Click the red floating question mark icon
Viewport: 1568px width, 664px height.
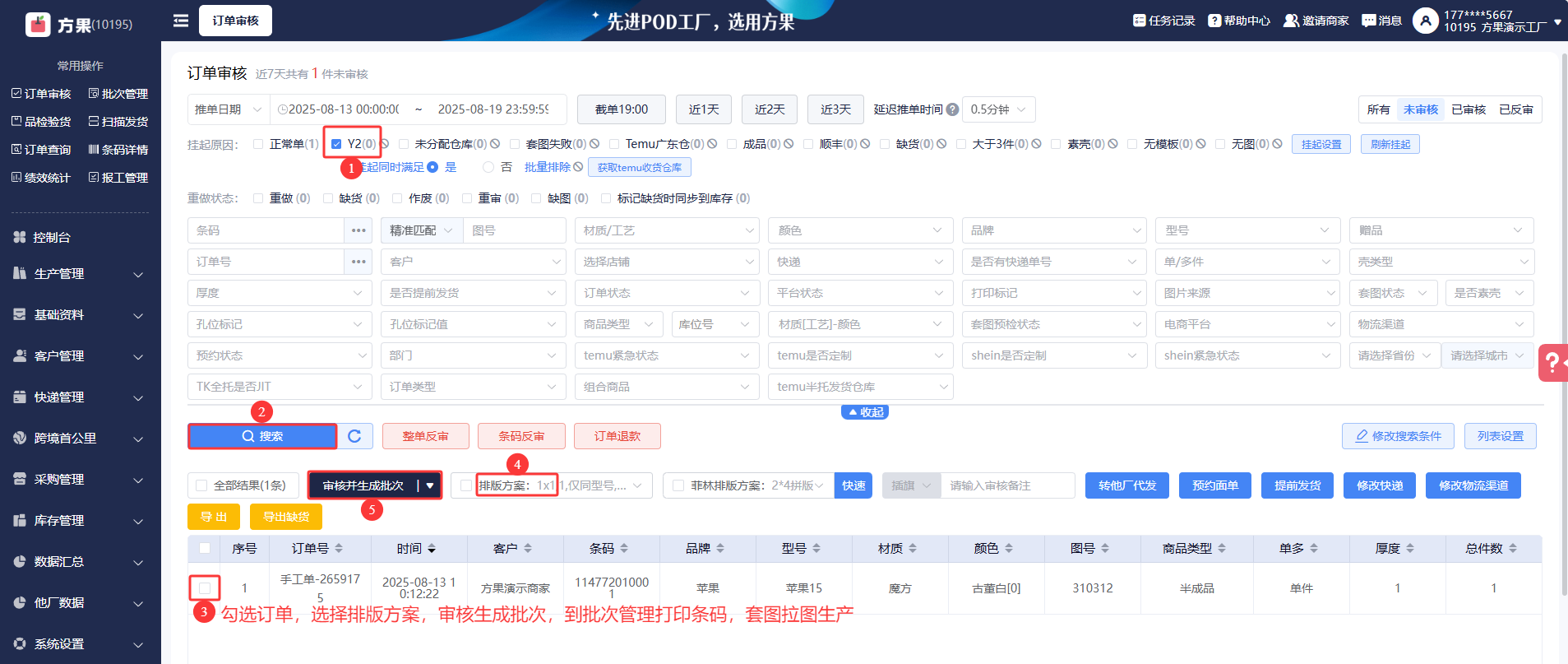point(1552,362)
